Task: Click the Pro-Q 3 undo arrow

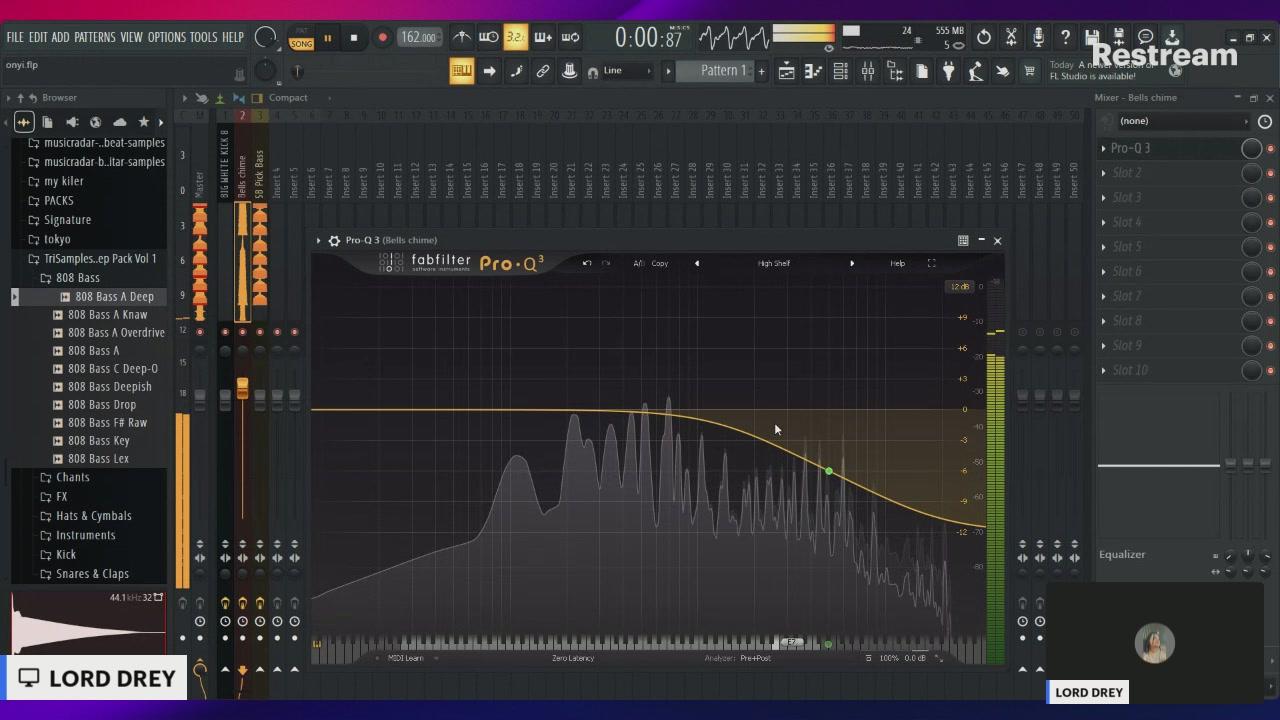Action: click(x=587, y=264)
